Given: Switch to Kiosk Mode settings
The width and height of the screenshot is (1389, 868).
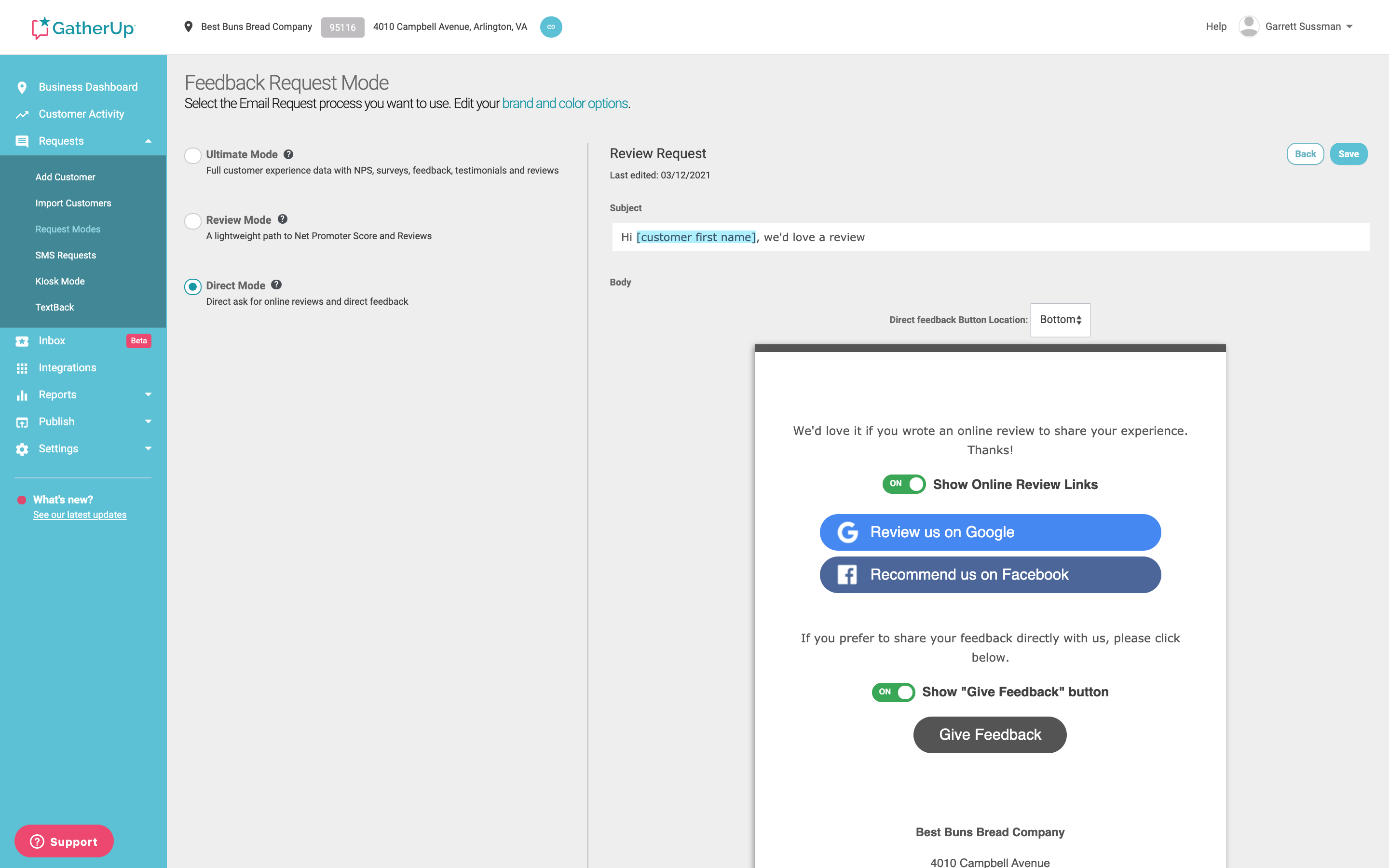Looking at the screenshot, I should click(x=60, y=281).
